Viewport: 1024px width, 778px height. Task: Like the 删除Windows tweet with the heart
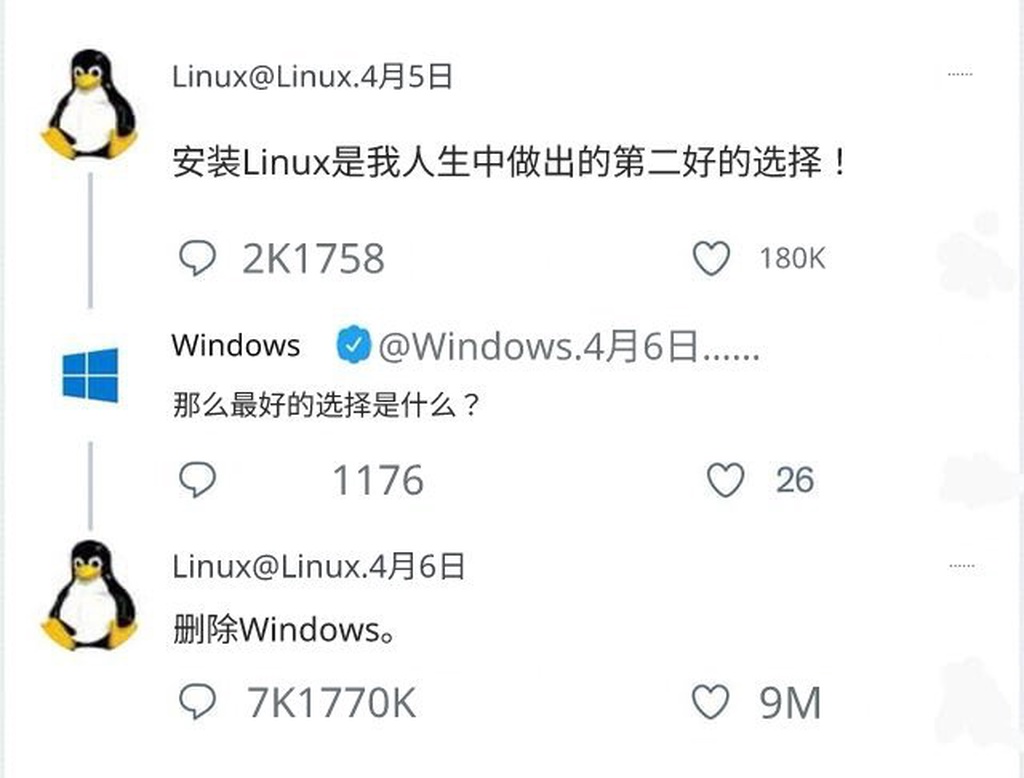coord(711,702)
